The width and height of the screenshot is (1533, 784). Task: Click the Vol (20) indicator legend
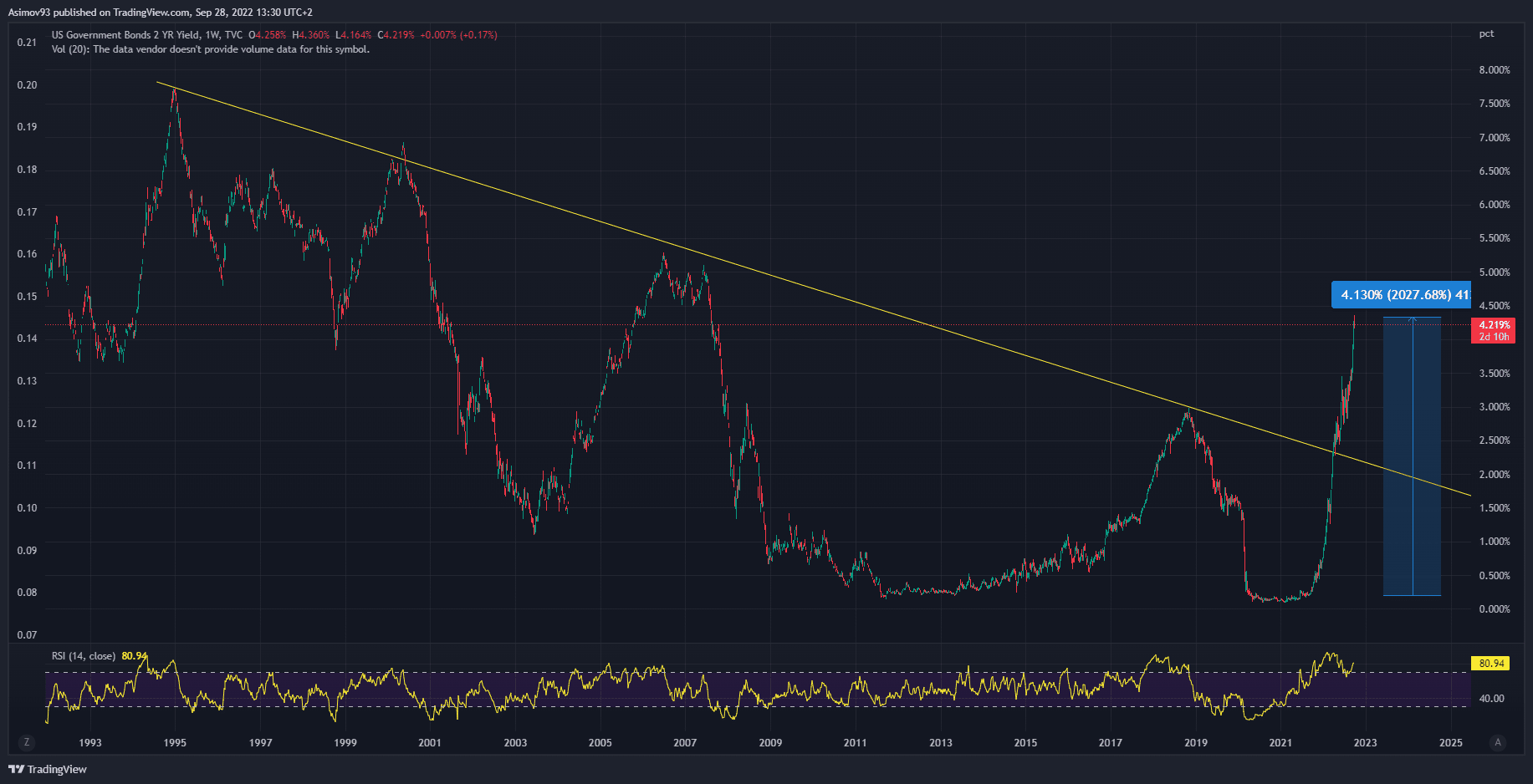click(209, 49)
